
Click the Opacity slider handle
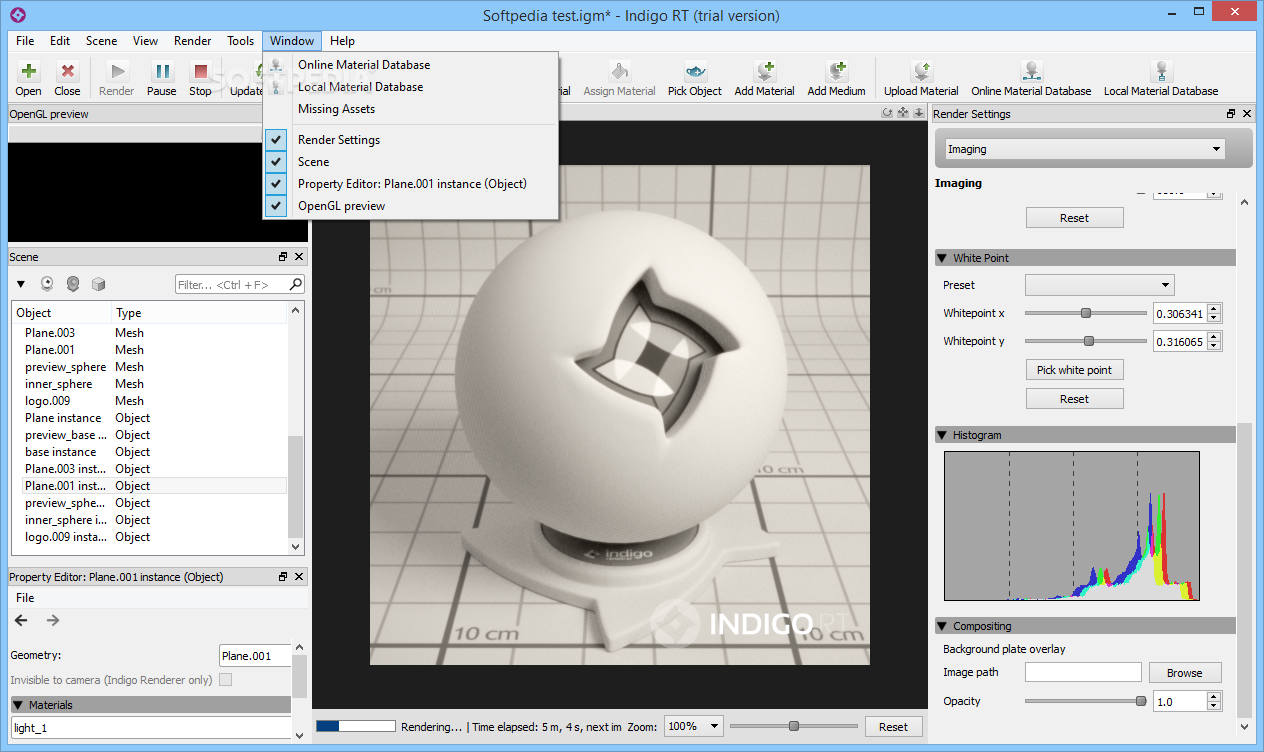click(x=1141, y=701)
